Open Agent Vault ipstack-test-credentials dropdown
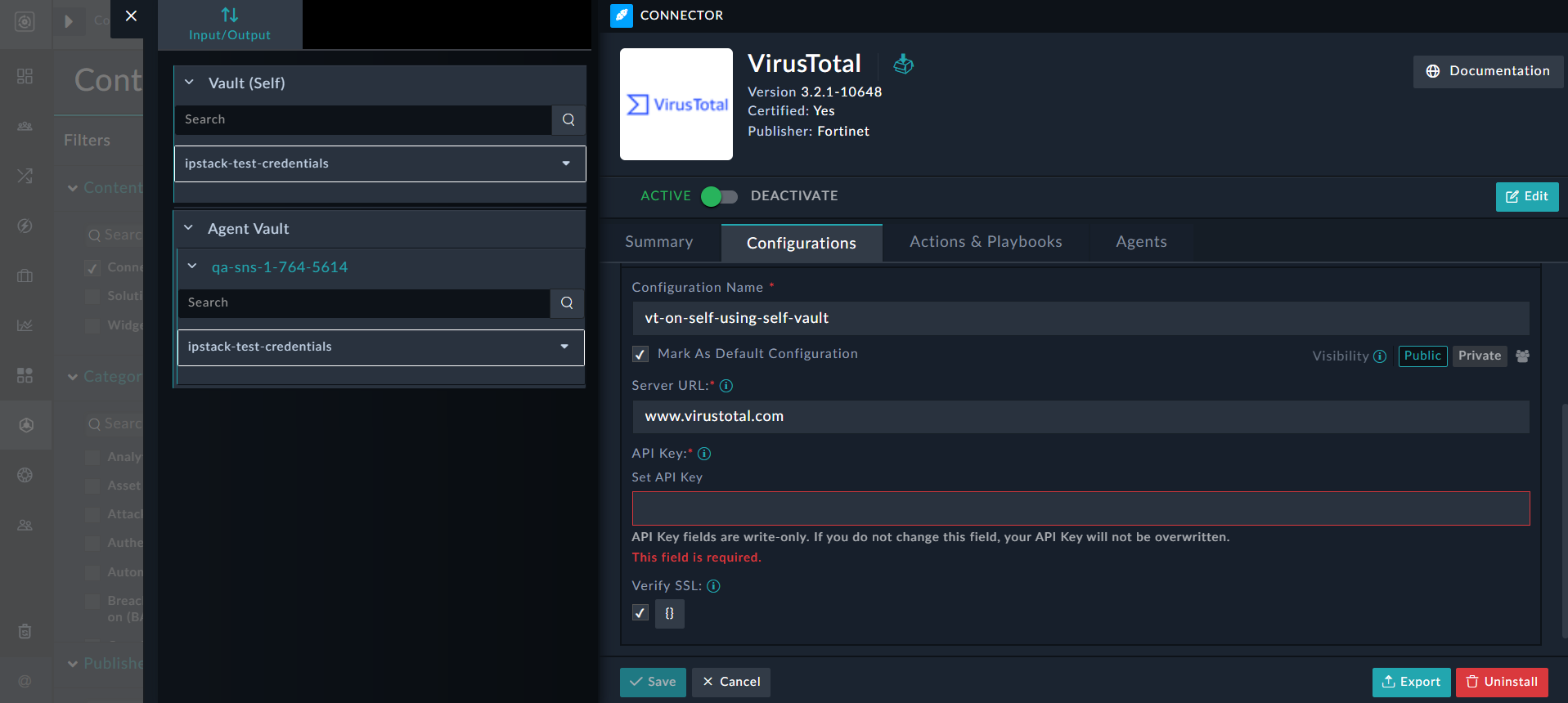1568x703 pixels. 381,347
